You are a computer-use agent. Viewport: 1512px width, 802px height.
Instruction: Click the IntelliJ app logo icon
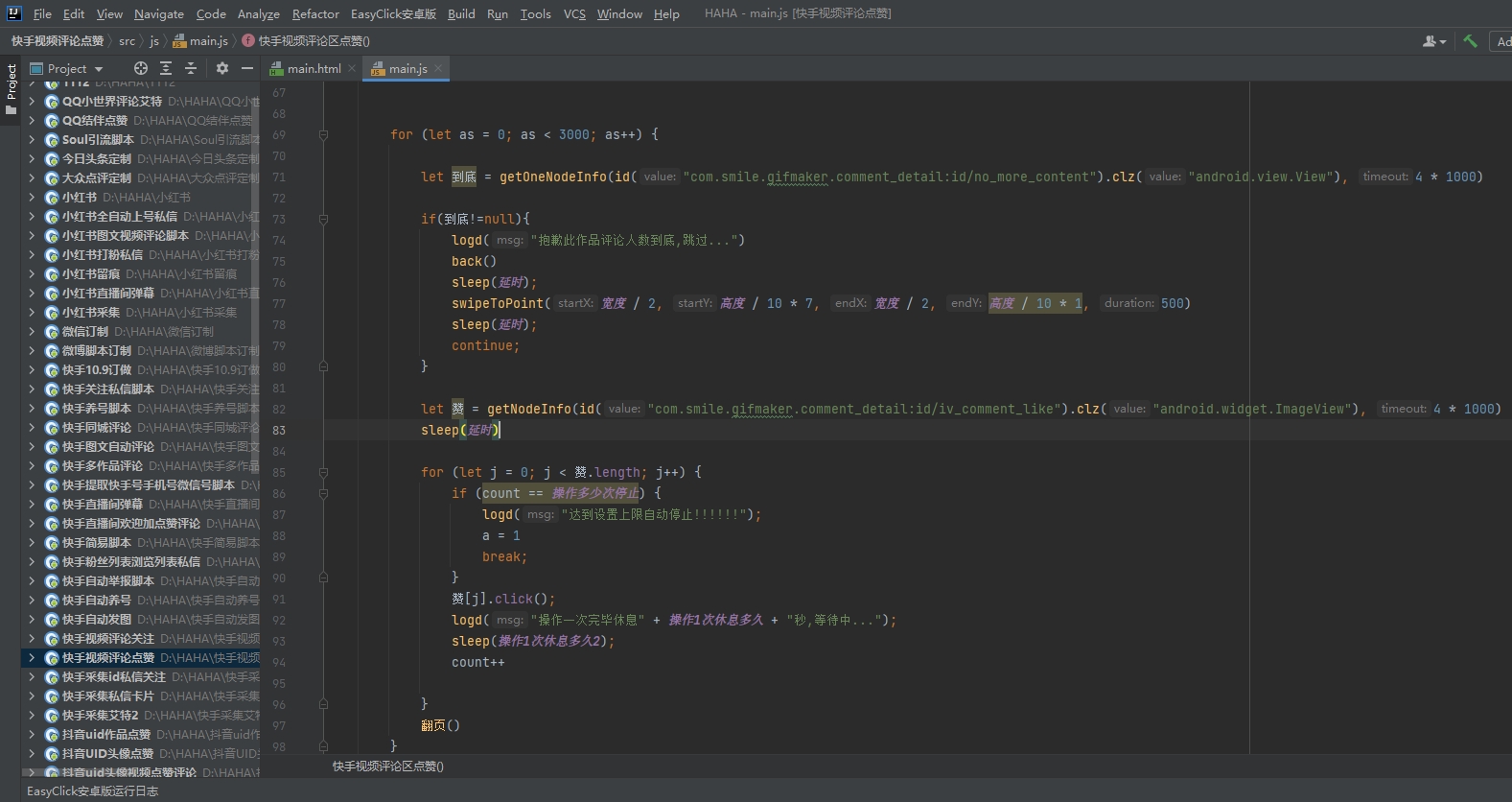click(13, 13)
